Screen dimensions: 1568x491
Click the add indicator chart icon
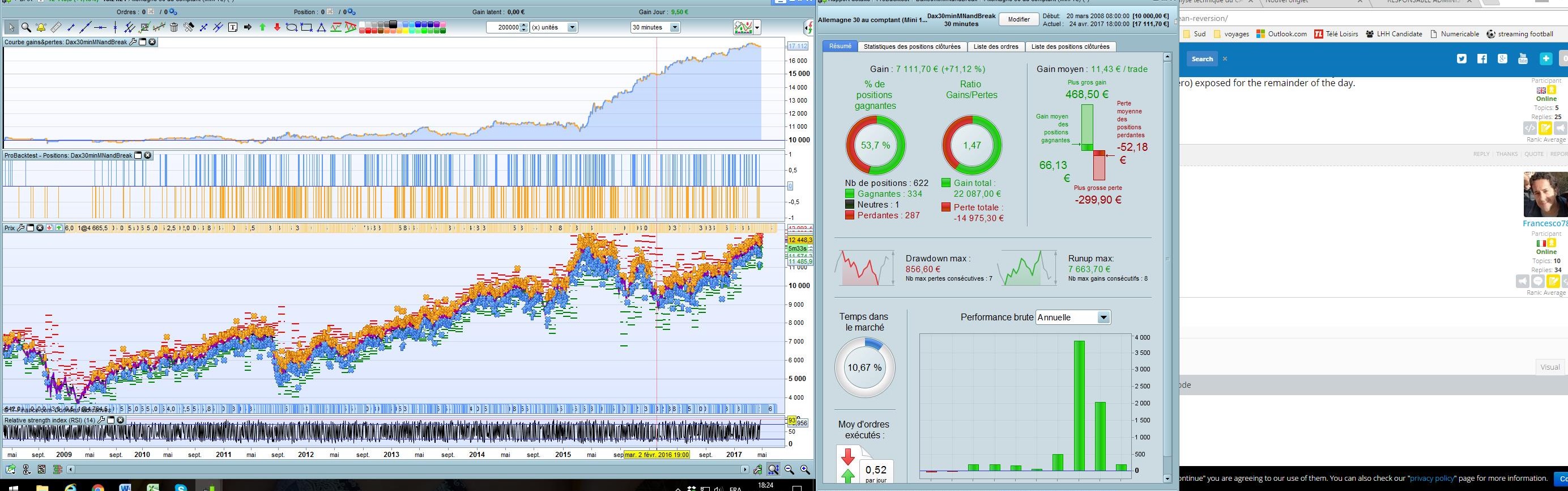pos(743,27)
